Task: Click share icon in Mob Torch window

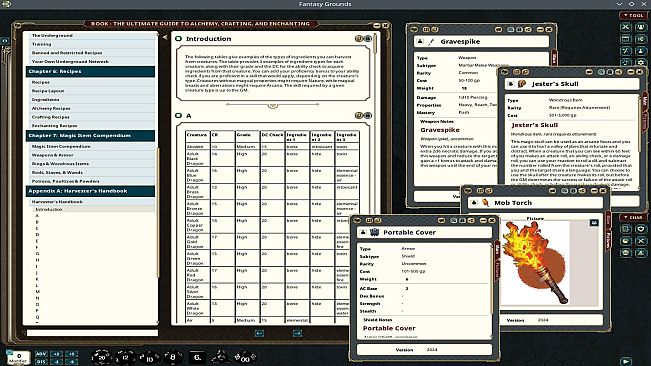Action: [x=582, y=190]
